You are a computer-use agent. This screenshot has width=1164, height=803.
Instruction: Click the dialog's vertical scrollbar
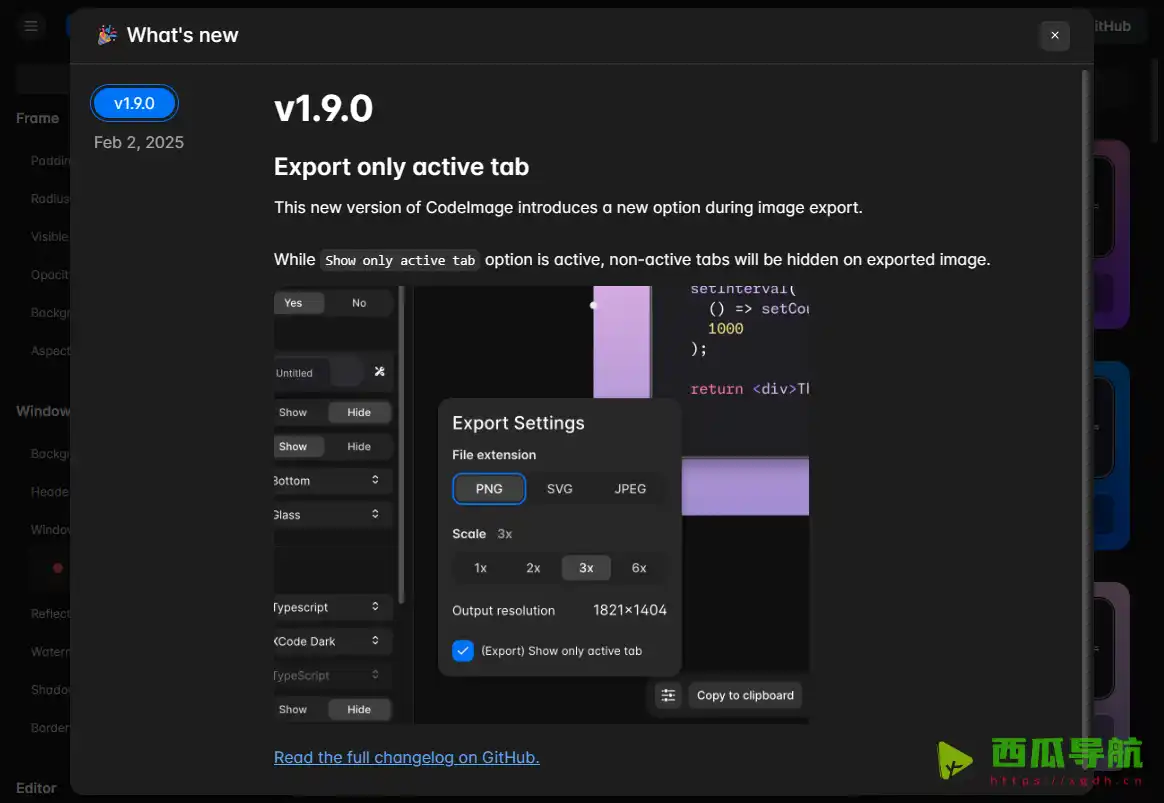coord(1085,400)
